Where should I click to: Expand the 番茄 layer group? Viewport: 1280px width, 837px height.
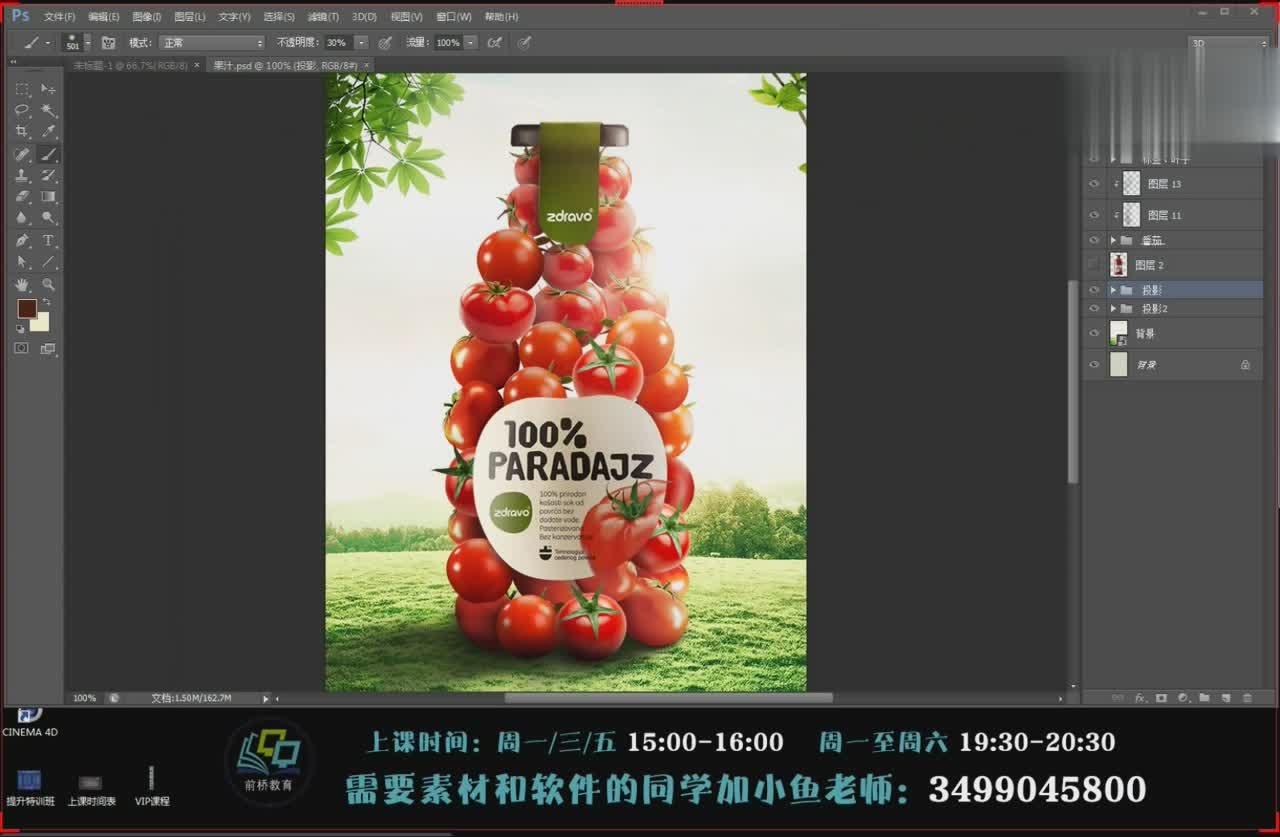pos(1113,240)
